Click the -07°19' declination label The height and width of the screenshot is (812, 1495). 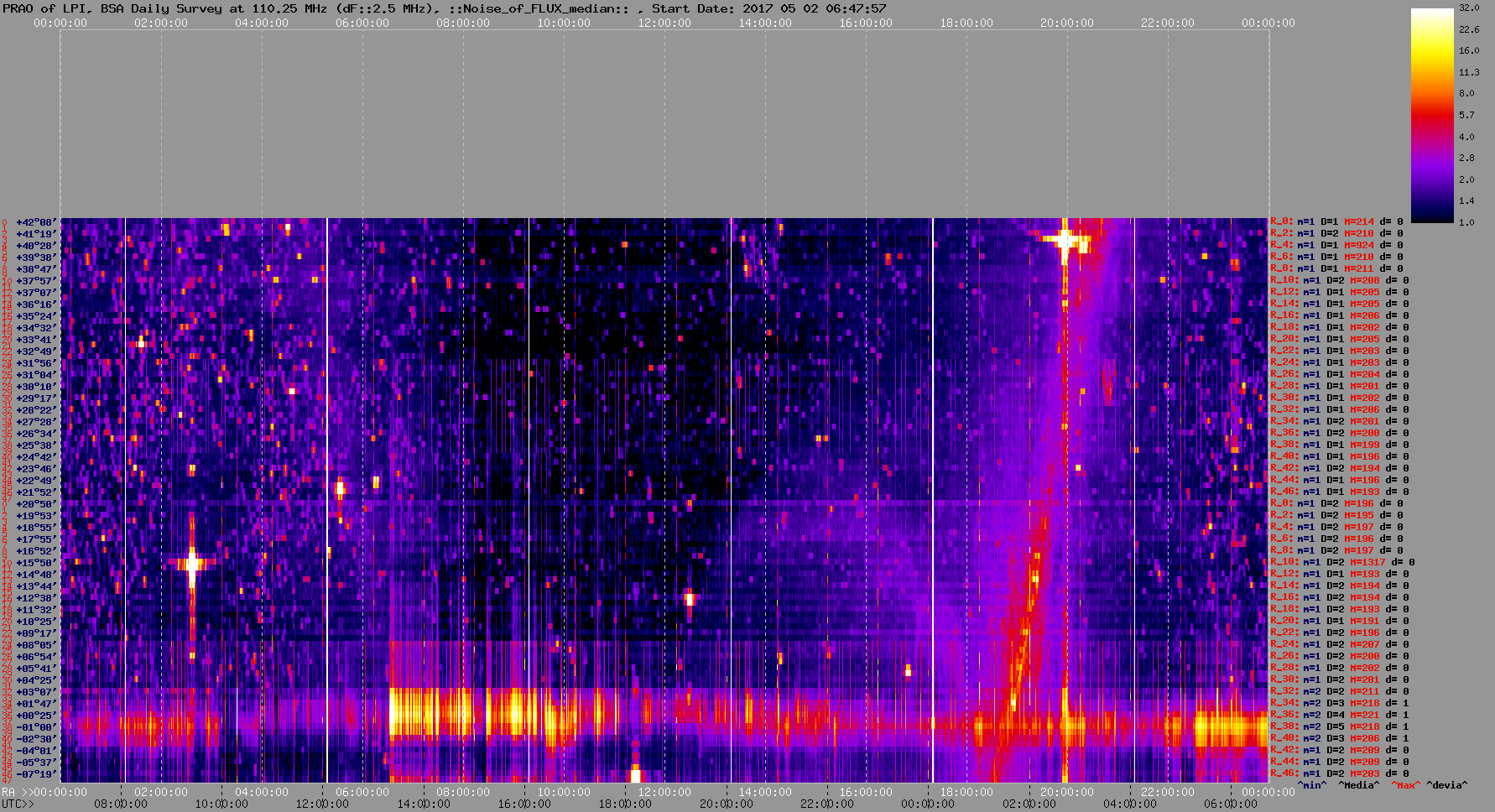click(36, 774)
